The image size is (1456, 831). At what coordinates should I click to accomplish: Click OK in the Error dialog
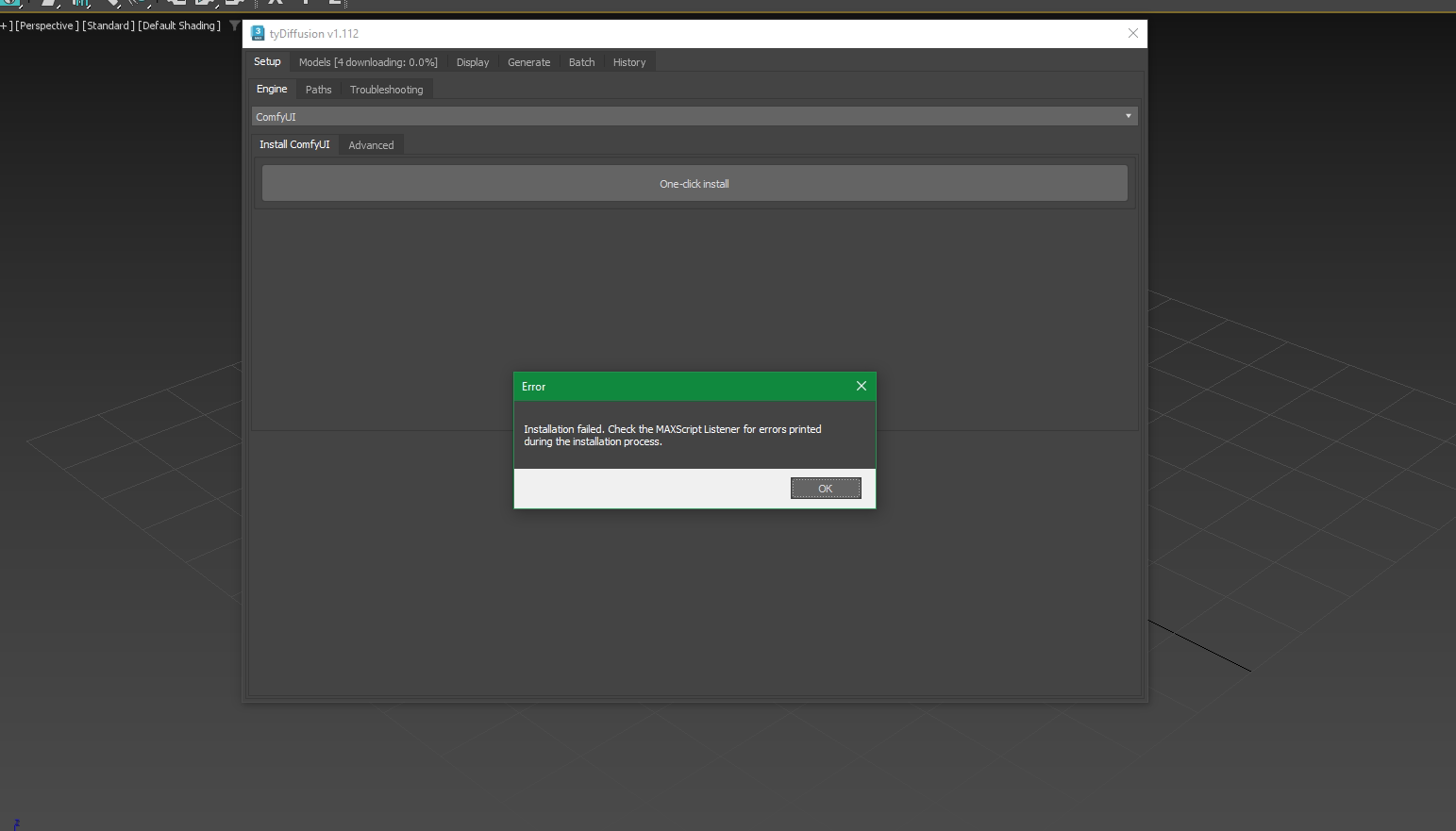825,488
